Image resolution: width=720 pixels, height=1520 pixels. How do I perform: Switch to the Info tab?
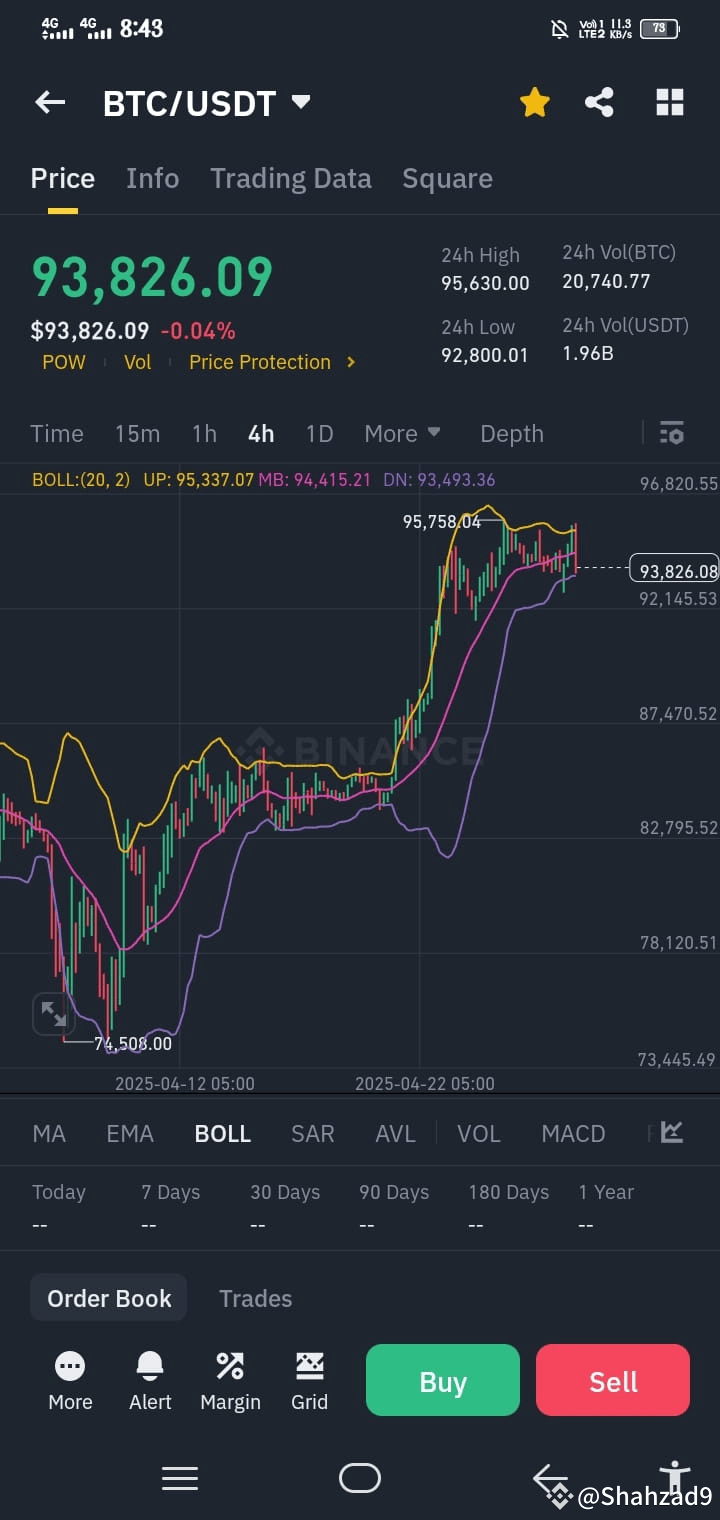click(x=153, y=178)
